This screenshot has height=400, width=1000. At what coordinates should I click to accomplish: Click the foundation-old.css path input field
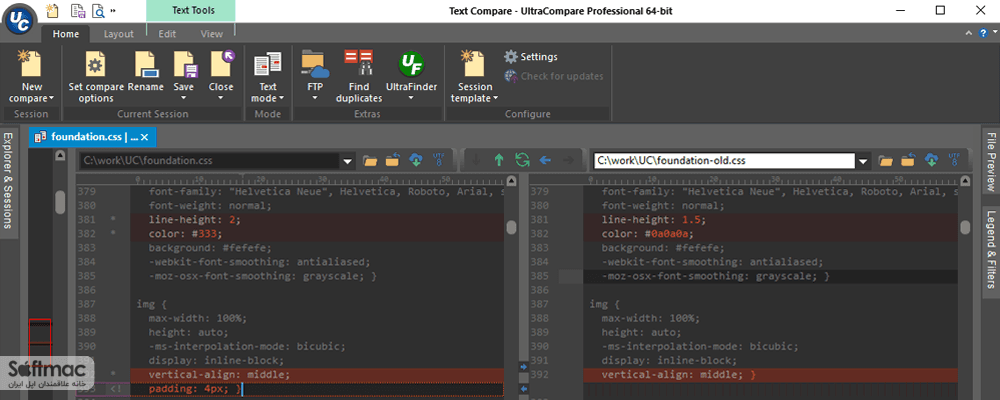724,161
